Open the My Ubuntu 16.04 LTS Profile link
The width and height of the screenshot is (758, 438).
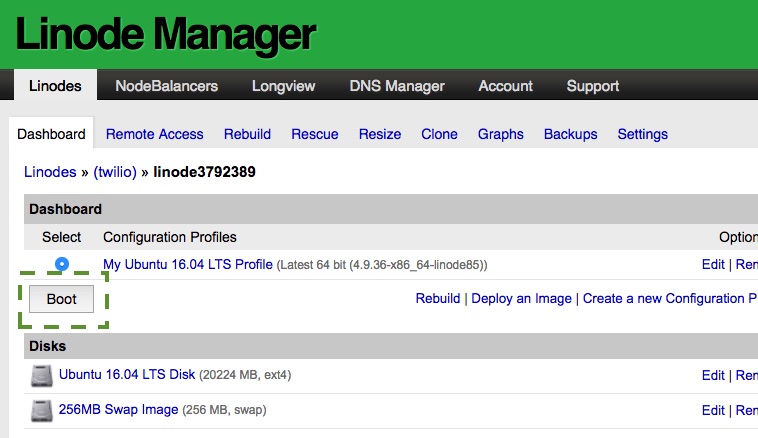tap(188, 264)
